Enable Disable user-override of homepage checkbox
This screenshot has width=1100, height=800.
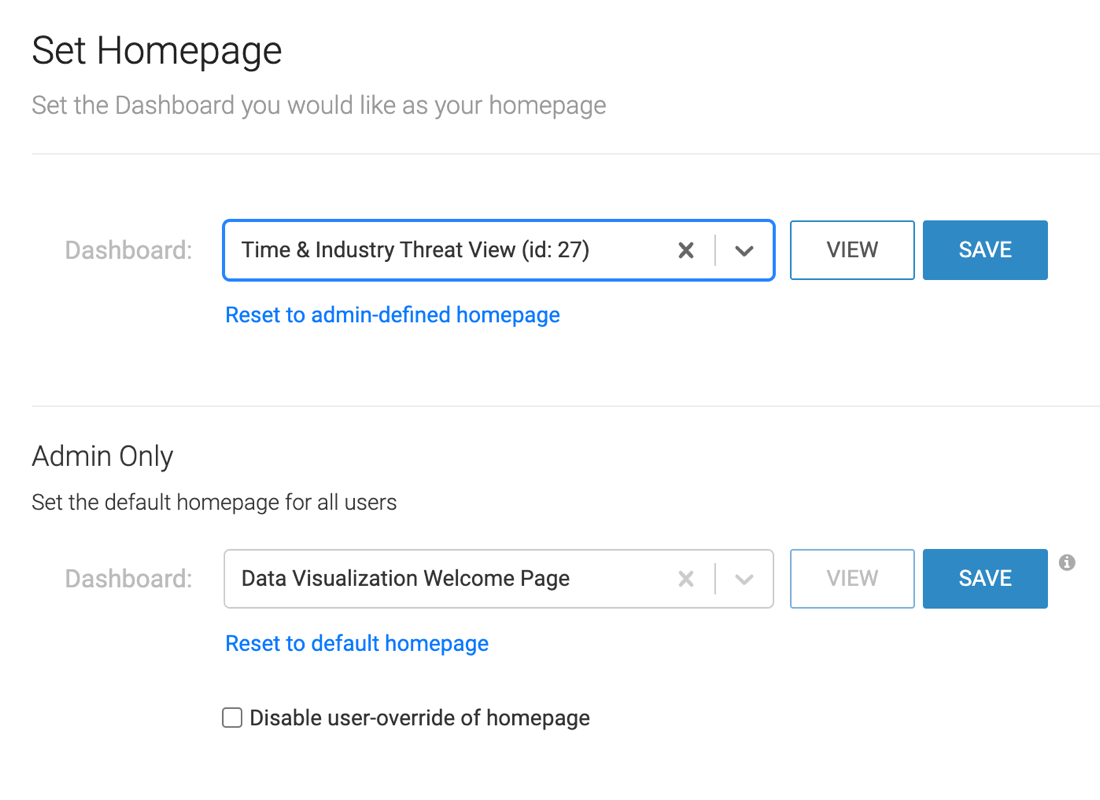coord(232,718)
